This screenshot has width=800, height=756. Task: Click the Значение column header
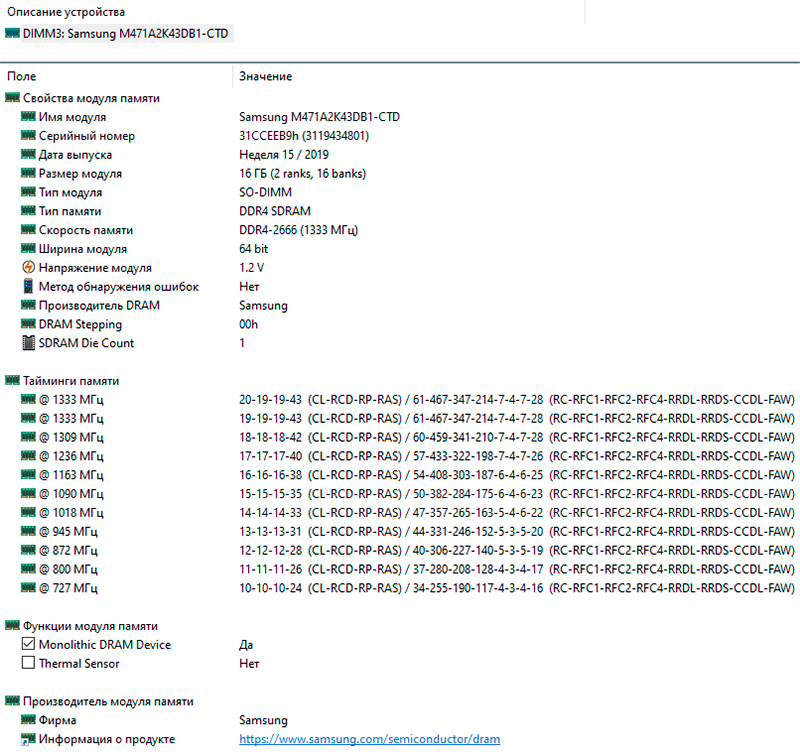[265, 77]
